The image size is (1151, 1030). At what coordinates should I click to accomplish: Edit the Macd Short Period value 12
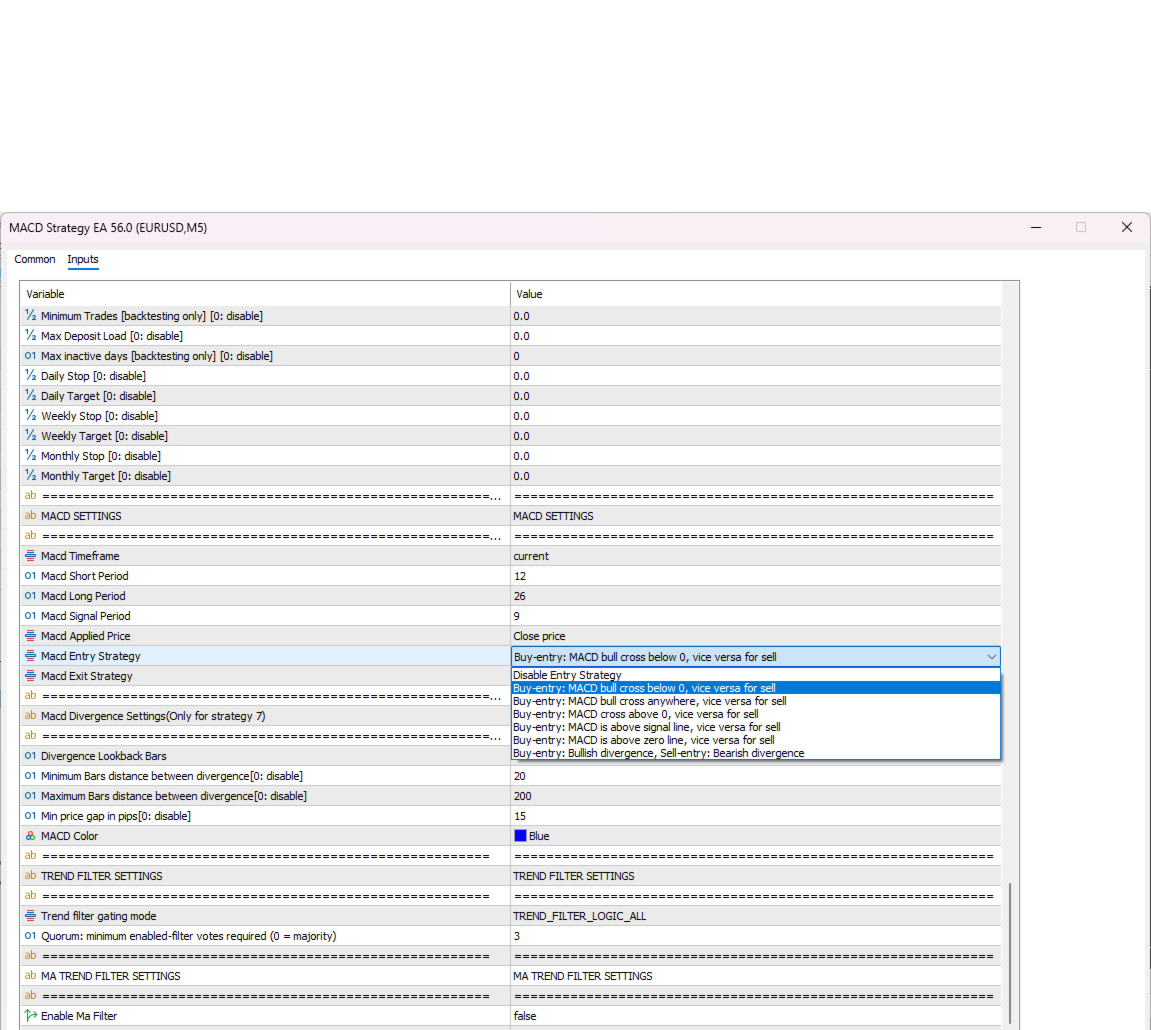click(x=755, y=576)
